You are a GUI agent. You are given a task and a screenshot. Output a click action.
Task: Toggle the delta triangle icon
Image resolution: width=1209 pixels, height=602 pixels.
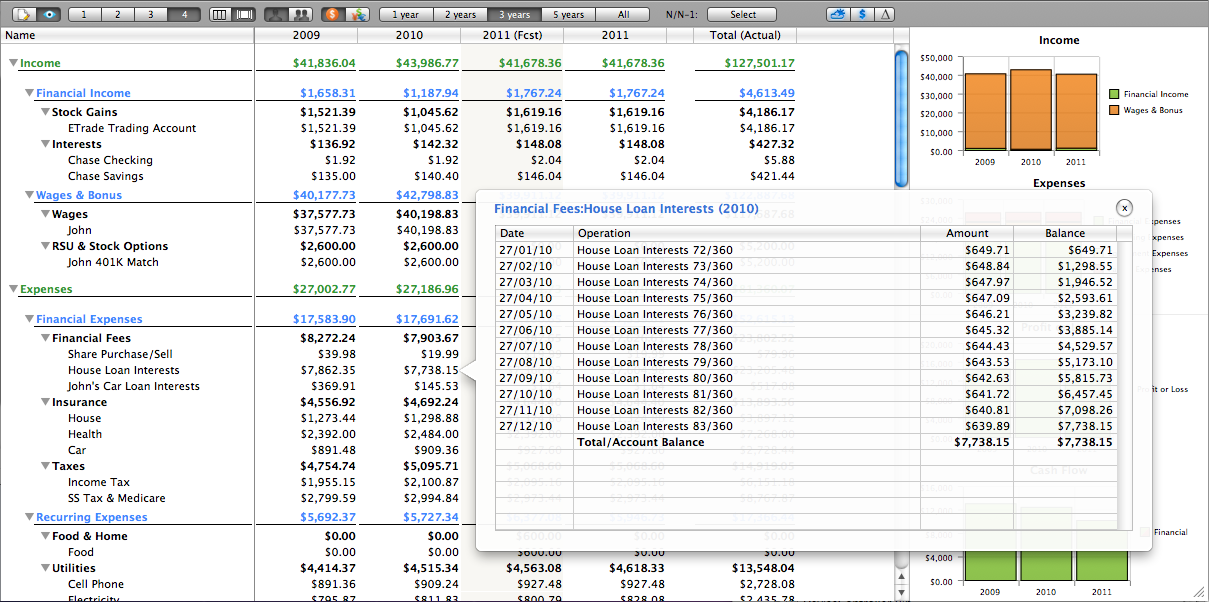885,15
